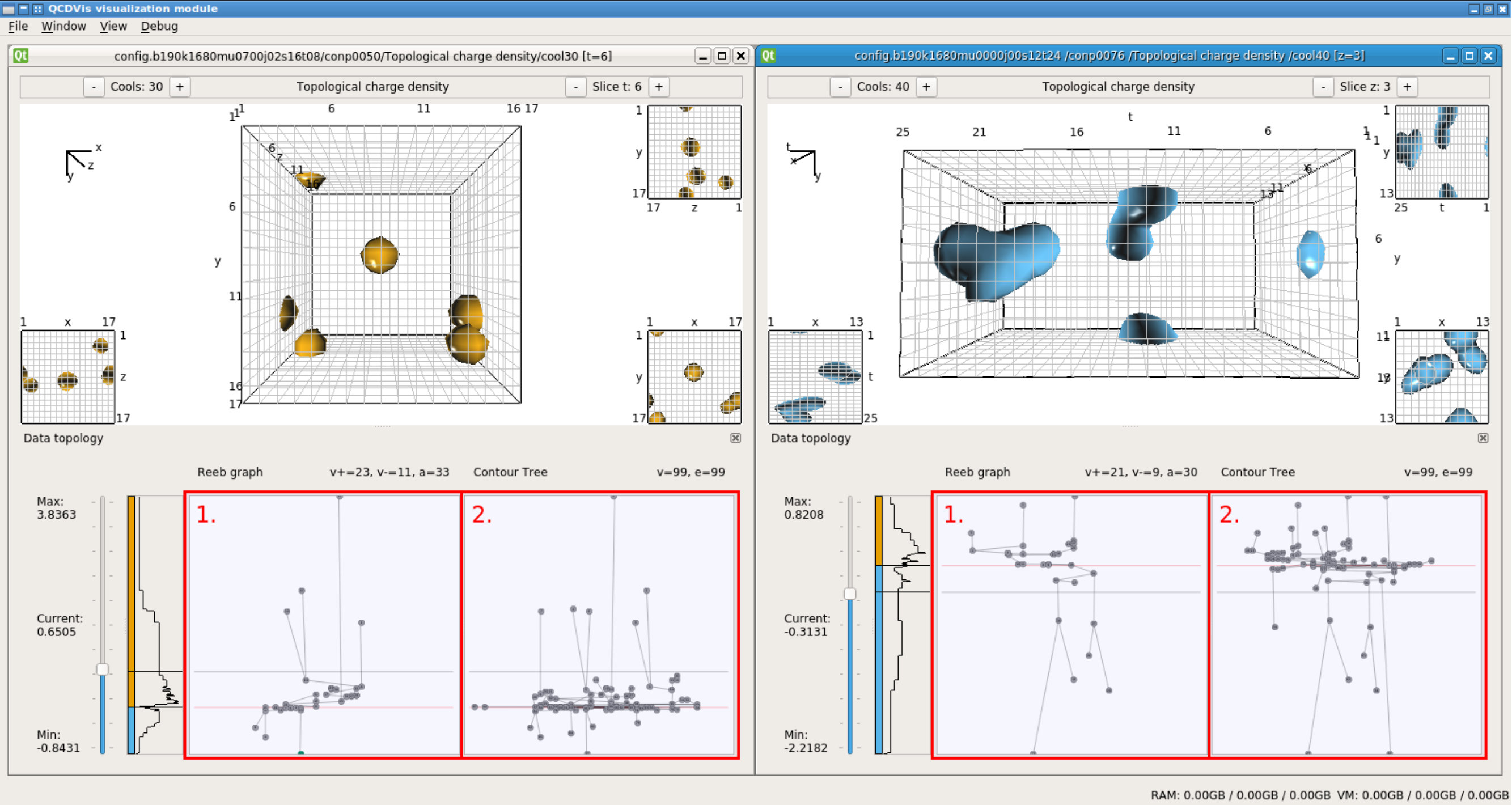This screenshot has height=805, width=1512.
Task: Click the VM usage status bar text
Action: pyautogui.click(x=1423, y=795)
